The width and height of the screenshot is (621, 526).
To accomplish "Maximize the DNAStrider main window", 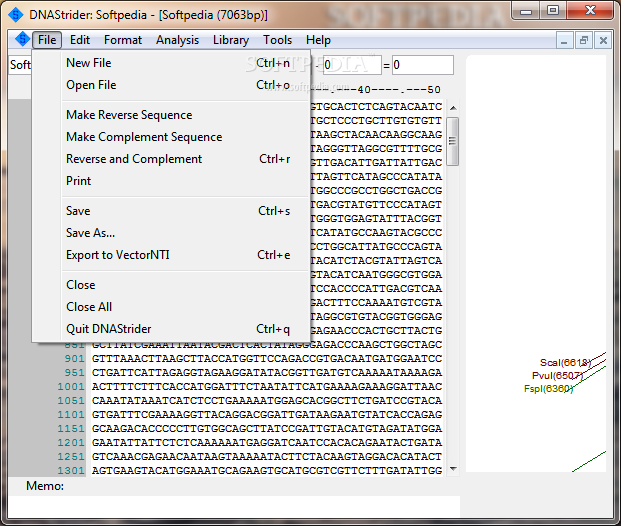I will coord(553,11).
